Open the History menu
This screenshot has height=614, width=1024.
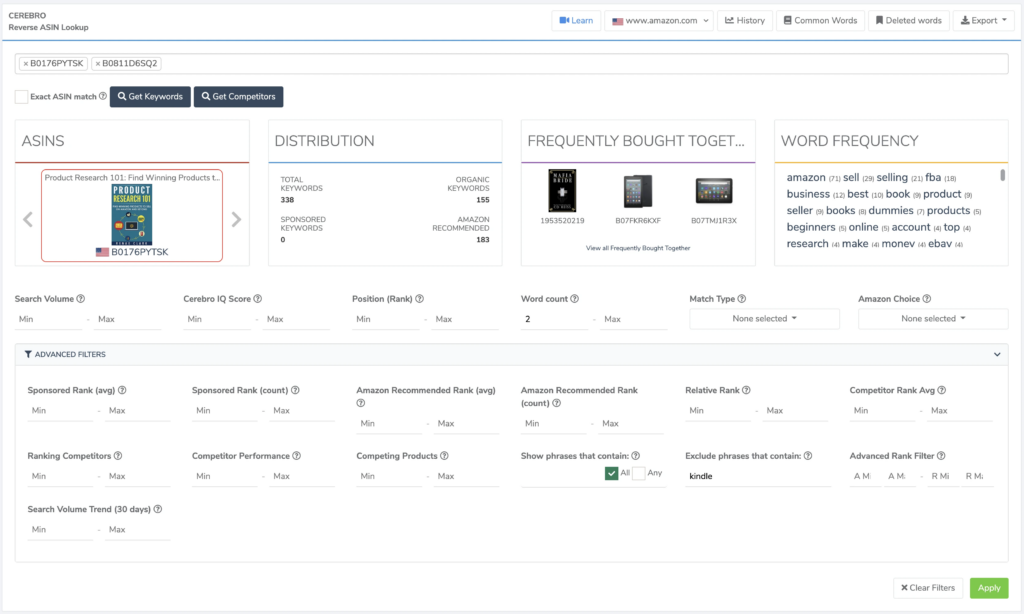coord(745,21)
